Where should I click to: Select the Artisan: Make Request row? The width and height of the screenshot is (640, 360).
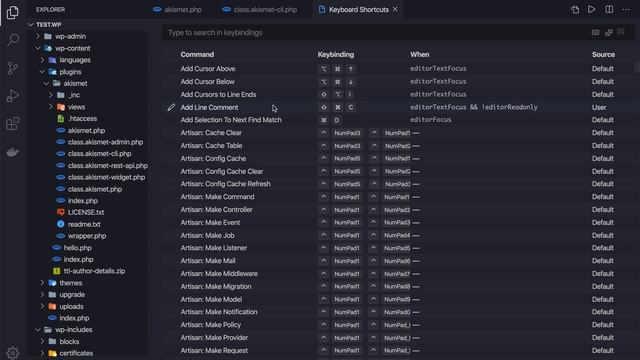pos(398,351)
